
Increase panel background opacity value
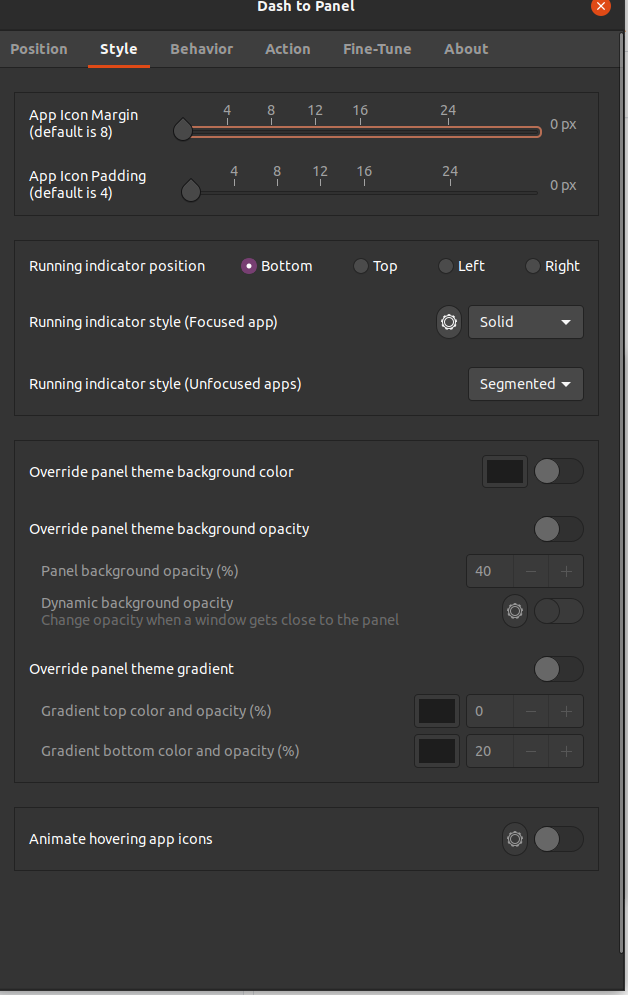566,571
